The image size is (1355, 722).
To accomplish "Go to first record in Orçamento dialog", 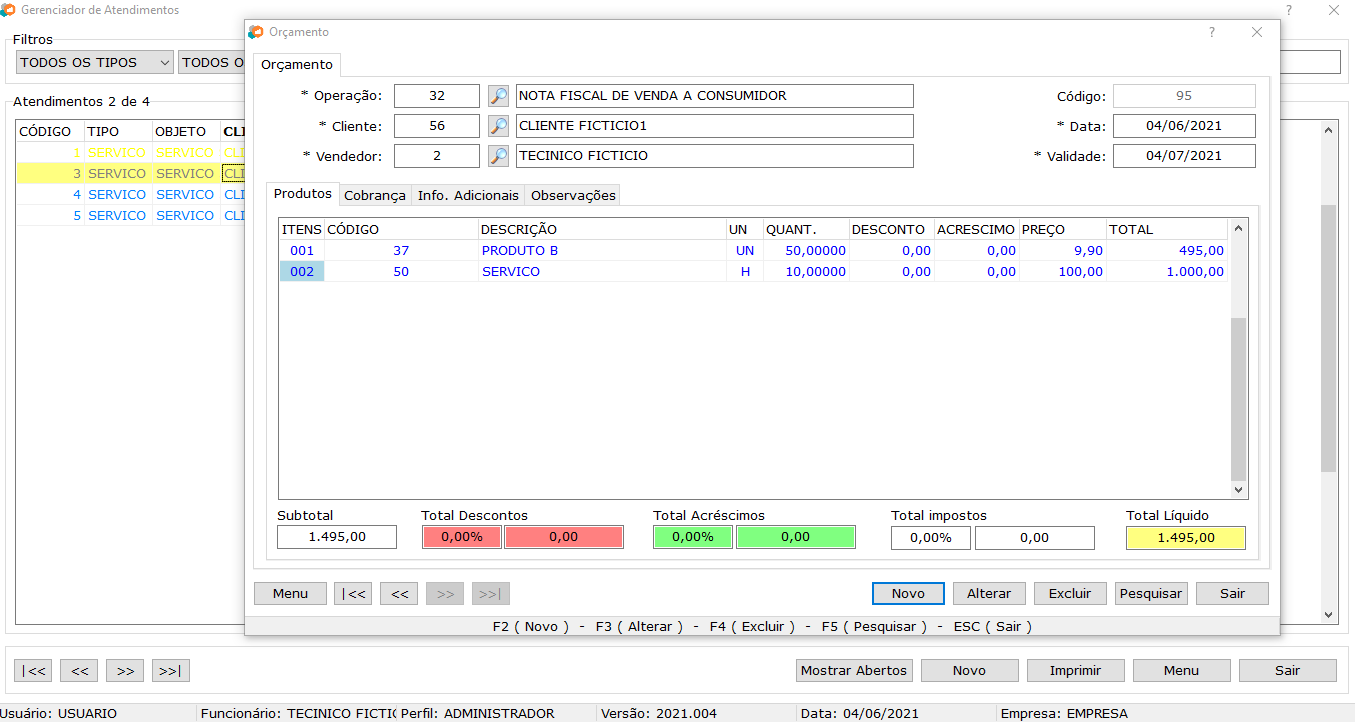I will click(x=353, y=594).
